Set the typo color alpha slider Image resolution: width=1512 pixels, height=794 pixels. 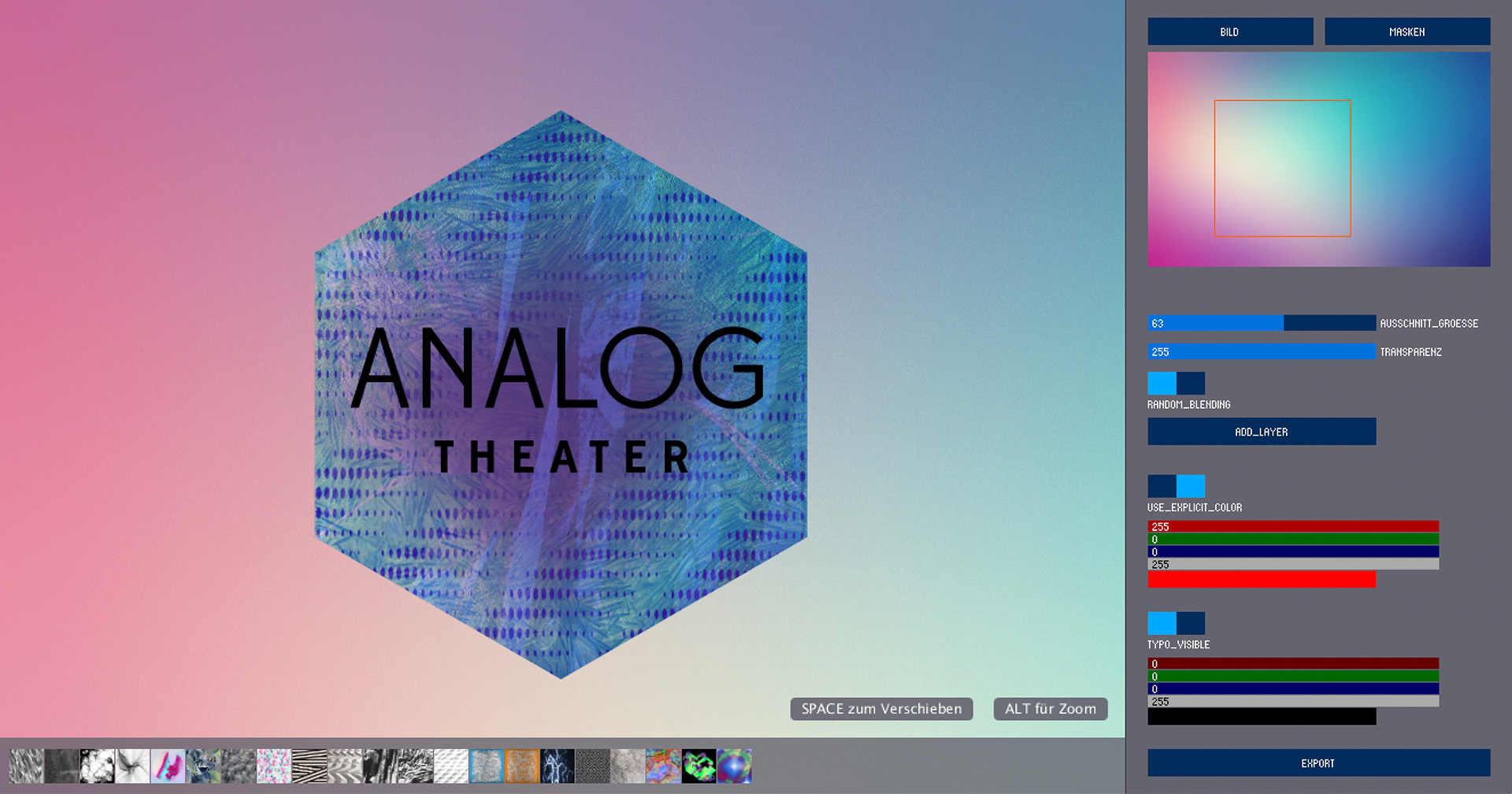tap(1293, 701)
